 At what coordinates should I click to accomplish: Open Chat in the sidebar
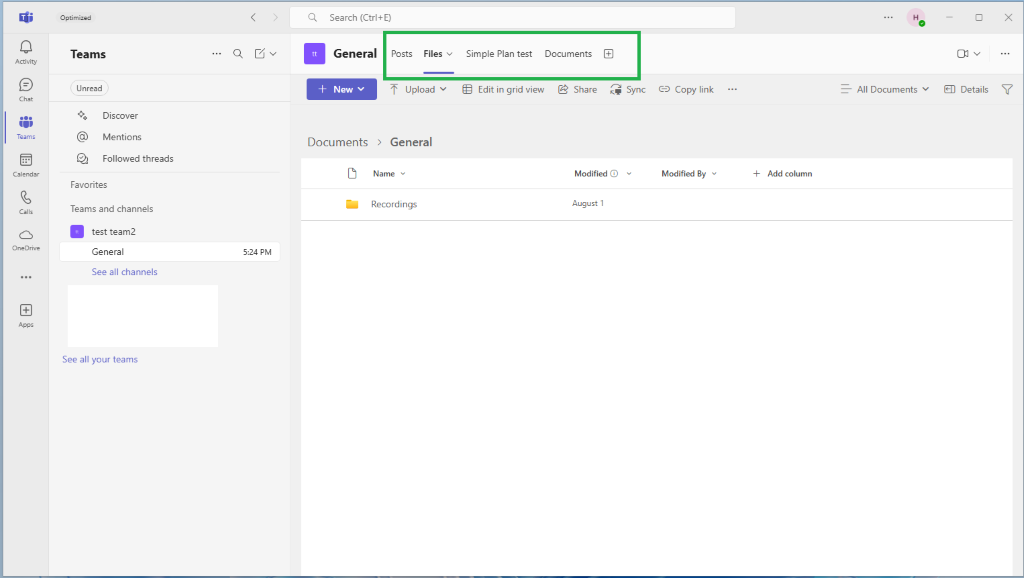click(26, 89)
